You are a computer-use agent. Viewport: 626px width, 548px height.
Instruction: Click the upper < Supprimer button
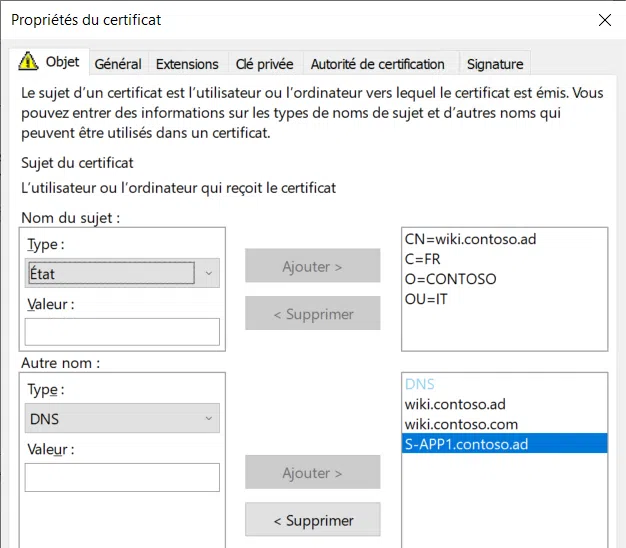pyautogui.click(x=313, y=314)
